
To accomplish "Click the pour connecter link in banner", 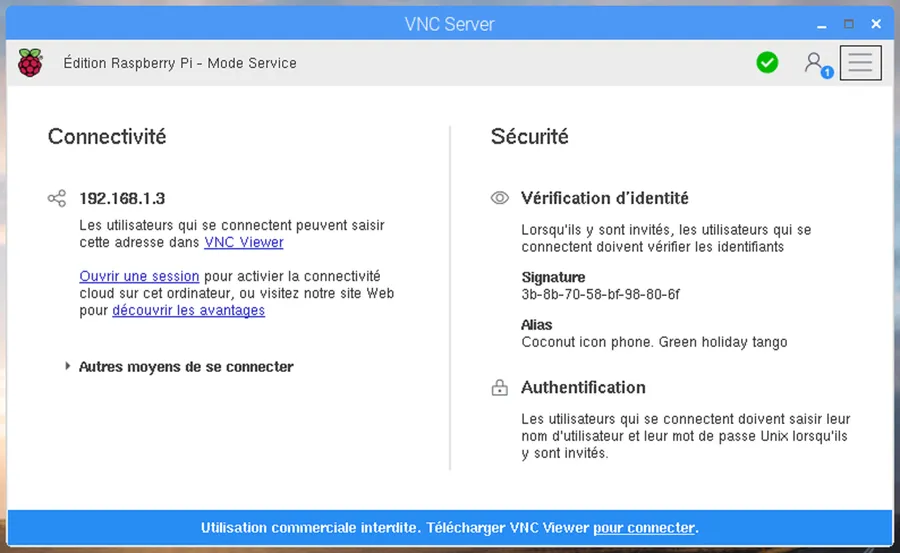I will 643,528.
